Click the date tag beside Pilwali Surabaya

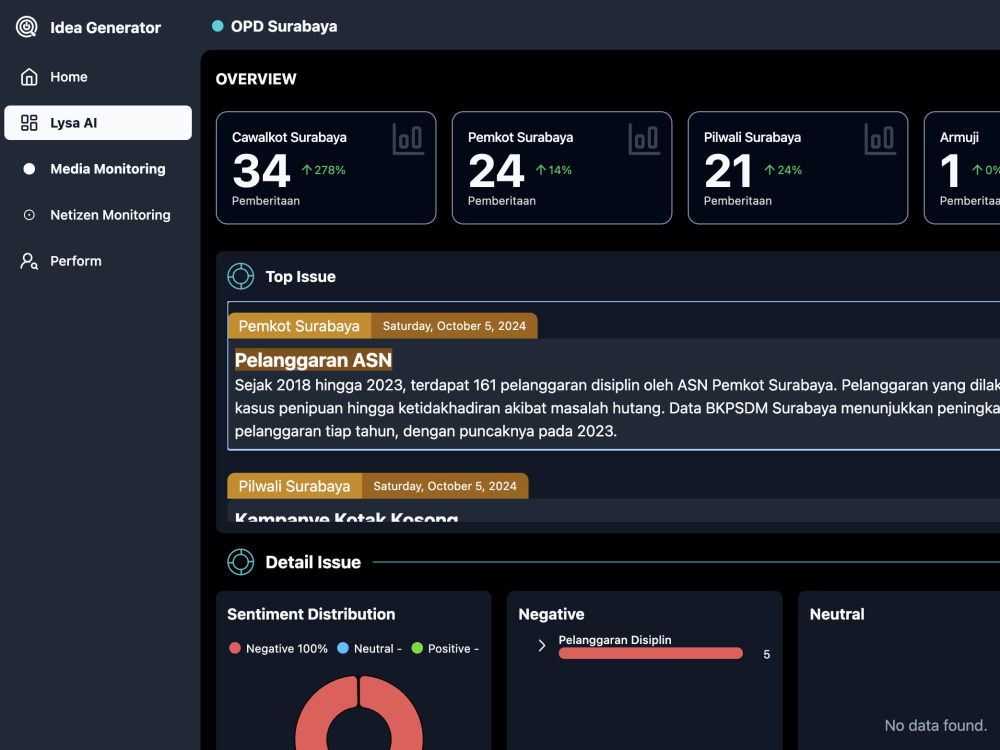(445, 486)
